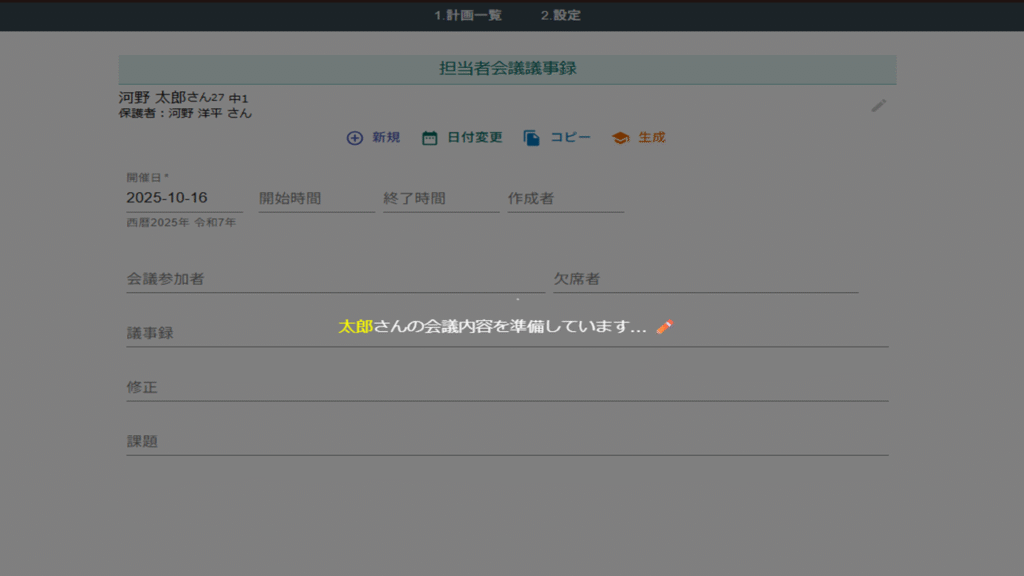Click the copy document icon for コピー
Screen dimensions: 1024x576
coord(532,138)
